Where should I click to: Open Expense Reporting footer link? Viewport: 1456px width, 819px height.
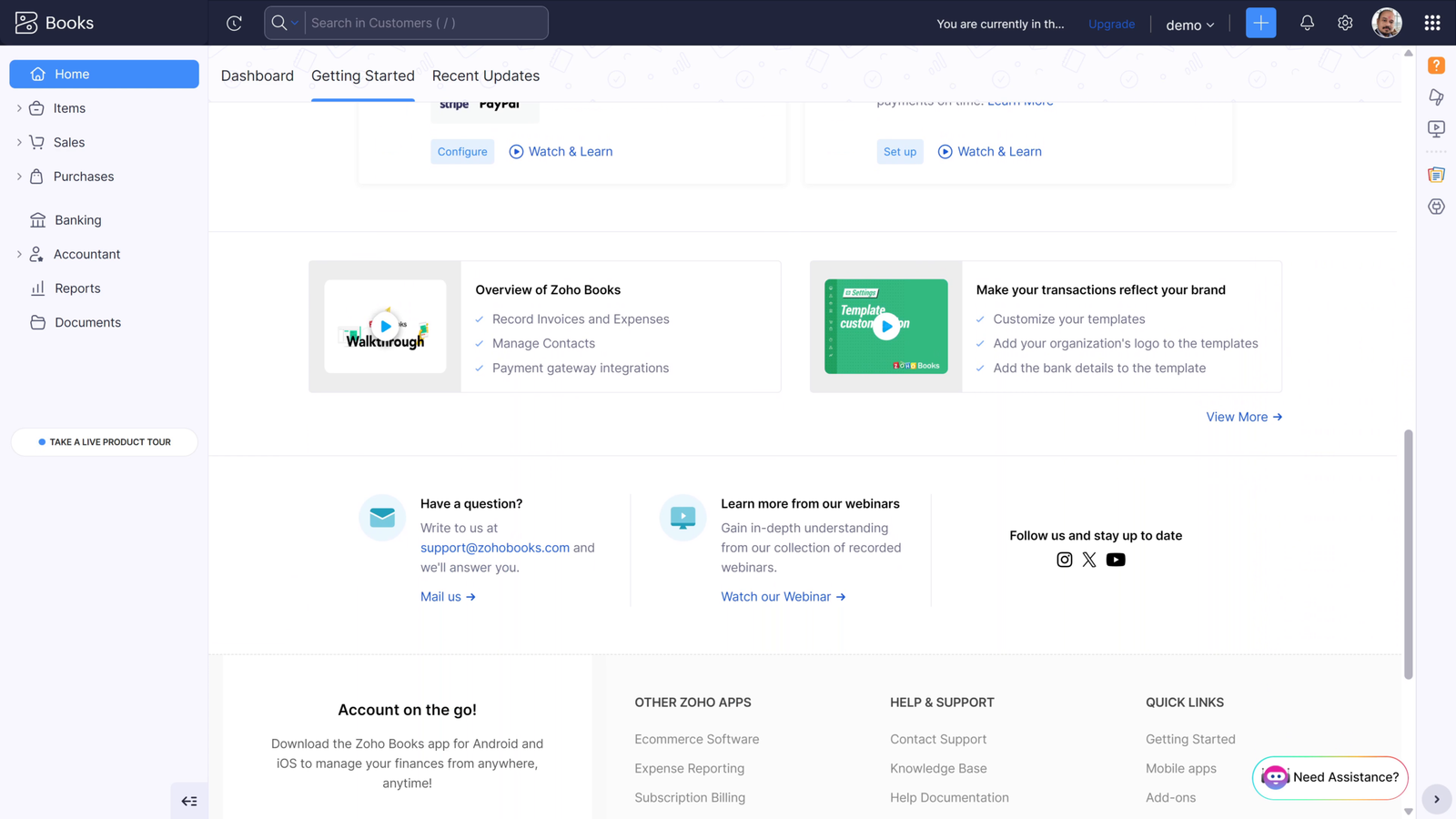click(x=690, y=769)
